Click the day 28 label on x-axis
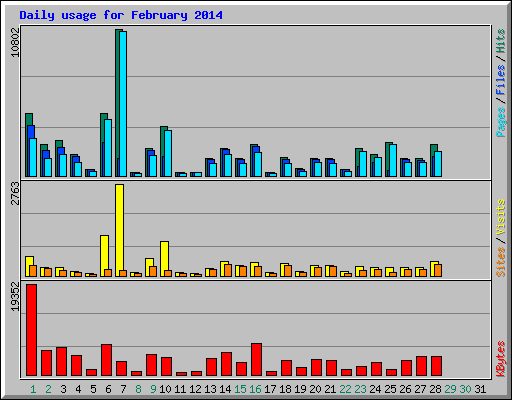This screenshot has height=400, width=512. point(435,389)
